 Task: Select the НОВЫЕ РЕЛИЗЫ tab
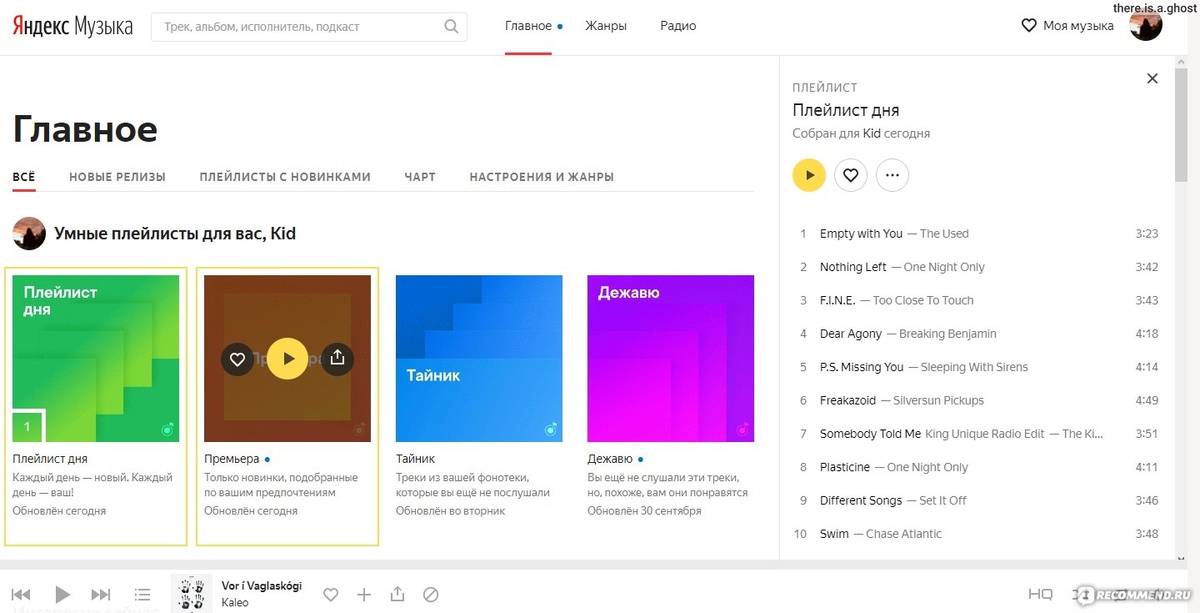pyautogui.click(x=117, y=177)
